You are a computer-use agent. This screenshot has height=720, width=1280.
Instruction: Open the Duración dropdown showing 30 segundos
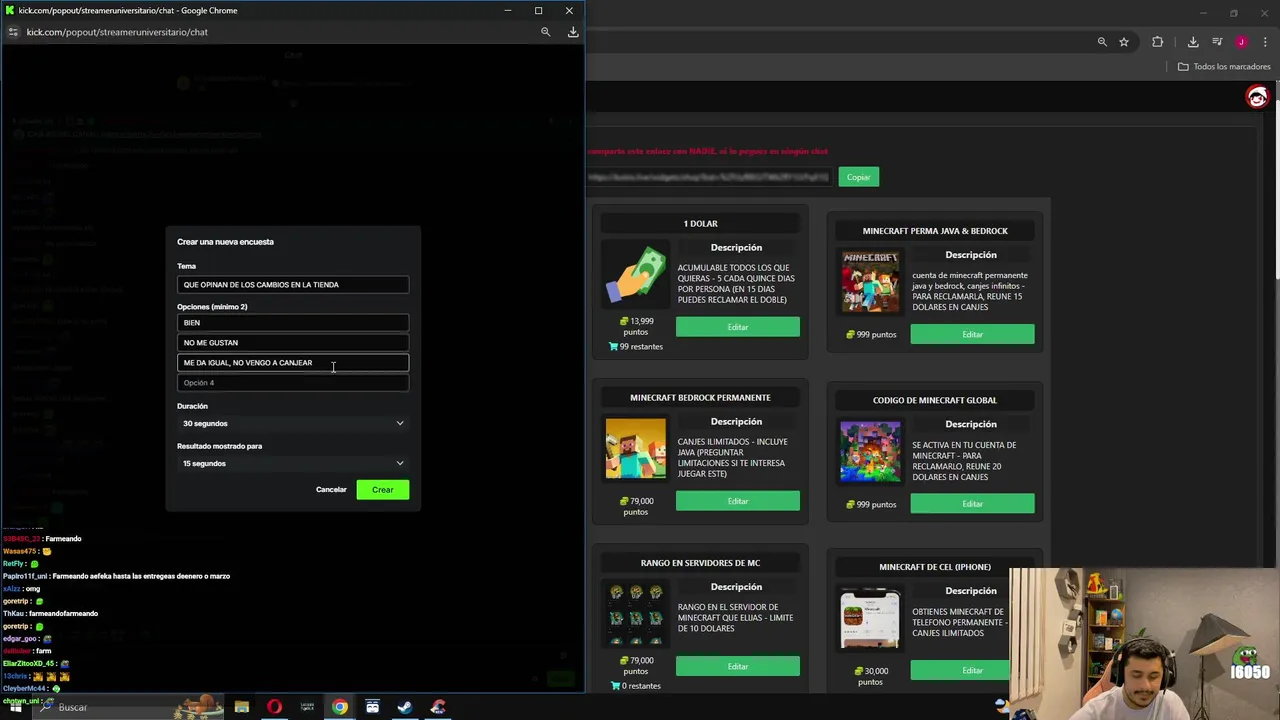(x=293, y=423)
